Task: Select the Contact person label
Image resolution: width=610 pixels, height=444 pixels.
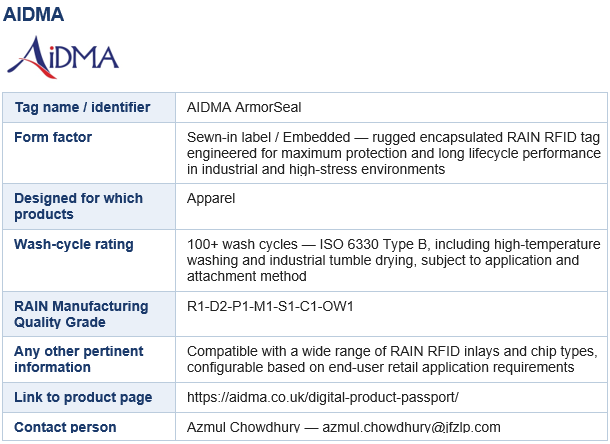Action: coord(65,427)
